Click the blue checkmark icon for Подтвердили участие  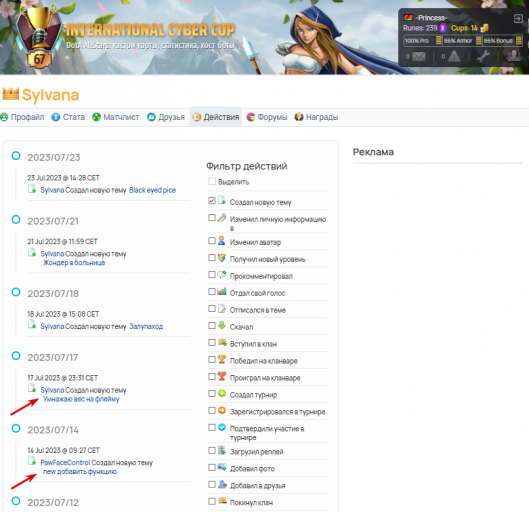pyautogui.click(x=222, y=427)
